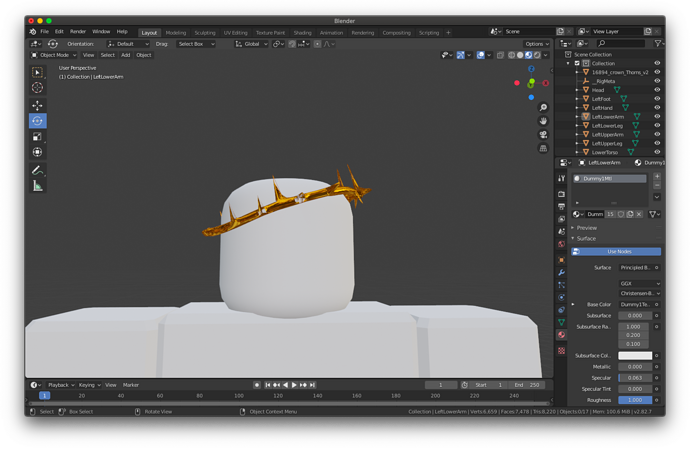Uncheck the Collection exclude checkbox

[577, 63]
